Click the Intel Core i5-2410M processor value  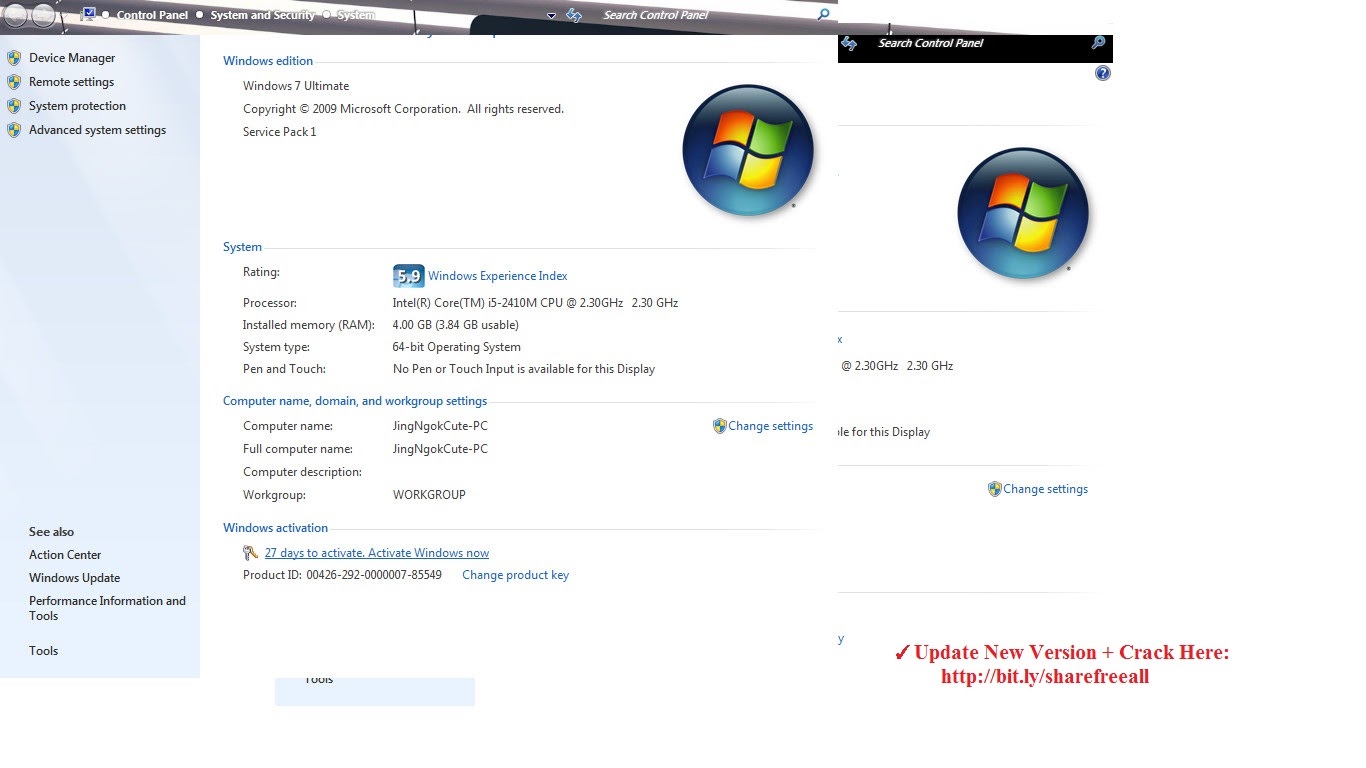pos(535,303)
